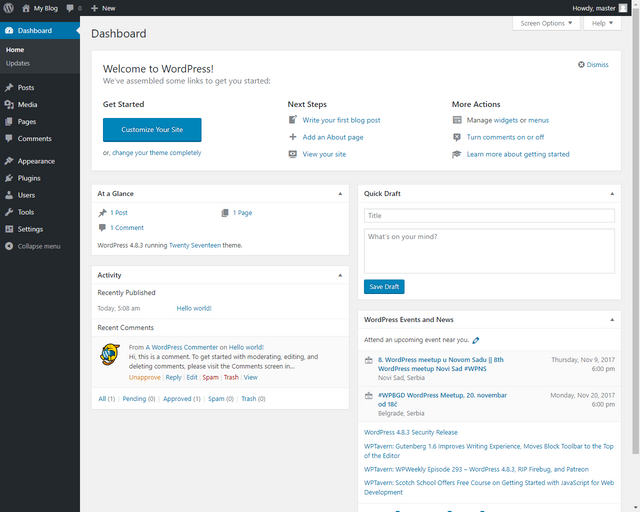Screen dimensions: 640x512
Task: Open My Blog home icon
Action: pyautogui.click(x=26, y=8)
